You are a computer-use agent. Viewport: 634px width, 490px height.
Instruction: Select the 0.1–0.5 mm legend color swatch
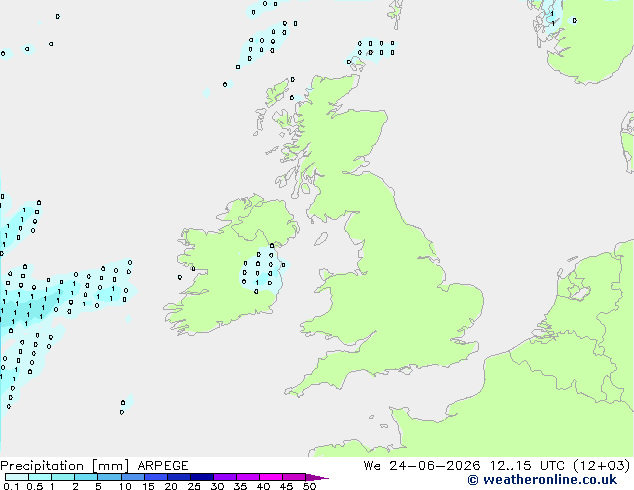[17, 477]
